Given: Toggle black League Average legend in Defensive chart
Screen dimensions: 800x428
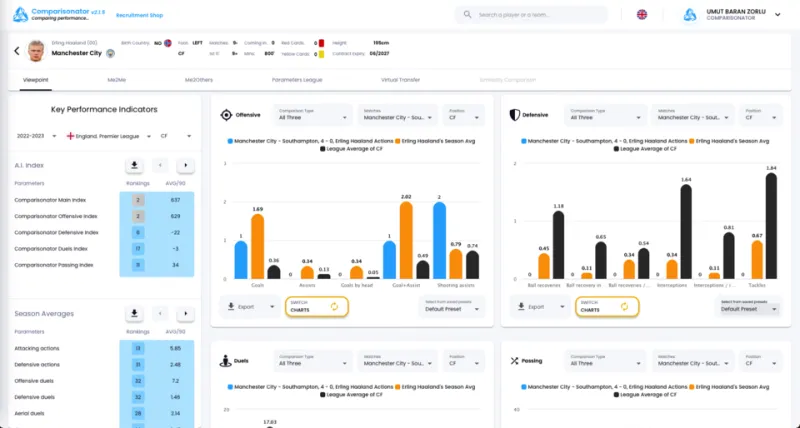Looking at the screenshot, I should coord(646,149).
